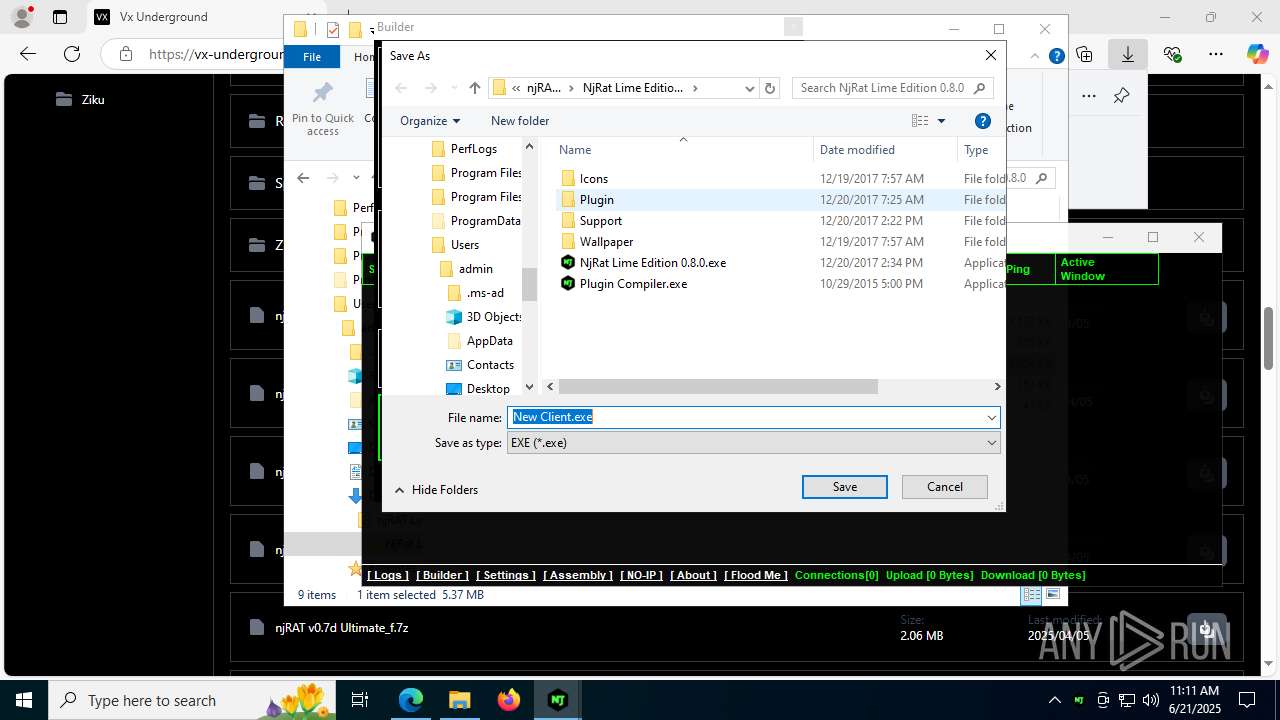This screenshot has width=1280, height=720.
Task: Open File tab in File Explorer
Action: [312, 57]
